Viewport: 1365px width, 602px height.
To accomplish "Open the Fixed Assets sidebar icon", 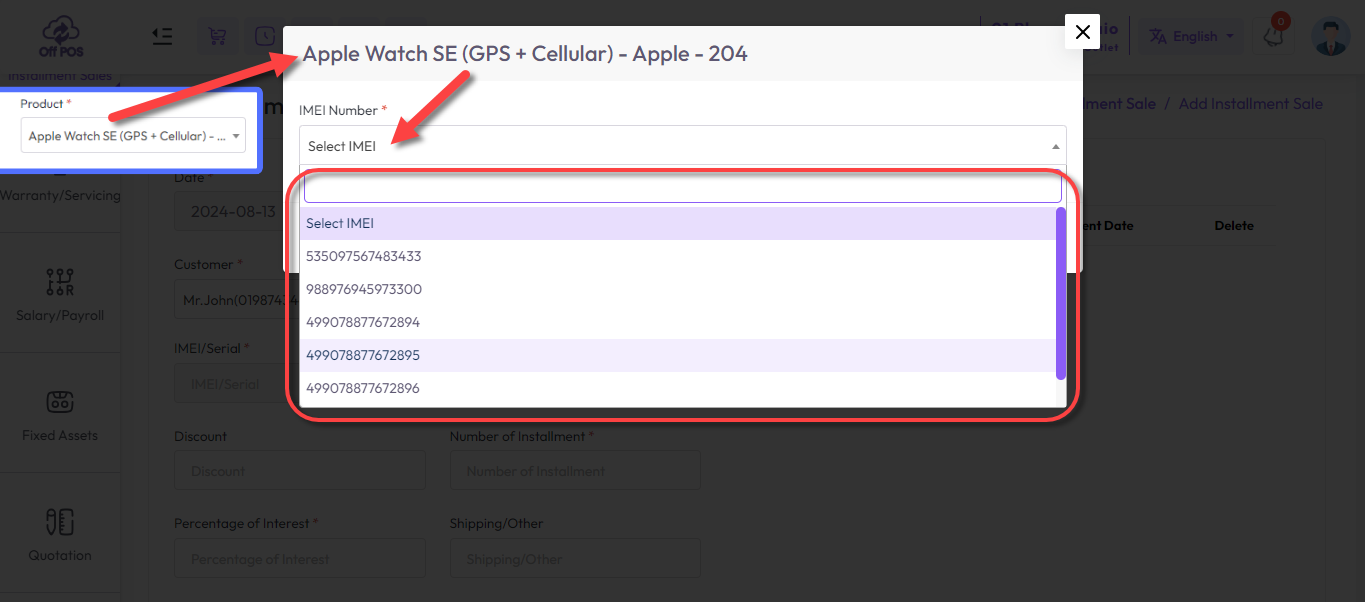I will (60, 402).
